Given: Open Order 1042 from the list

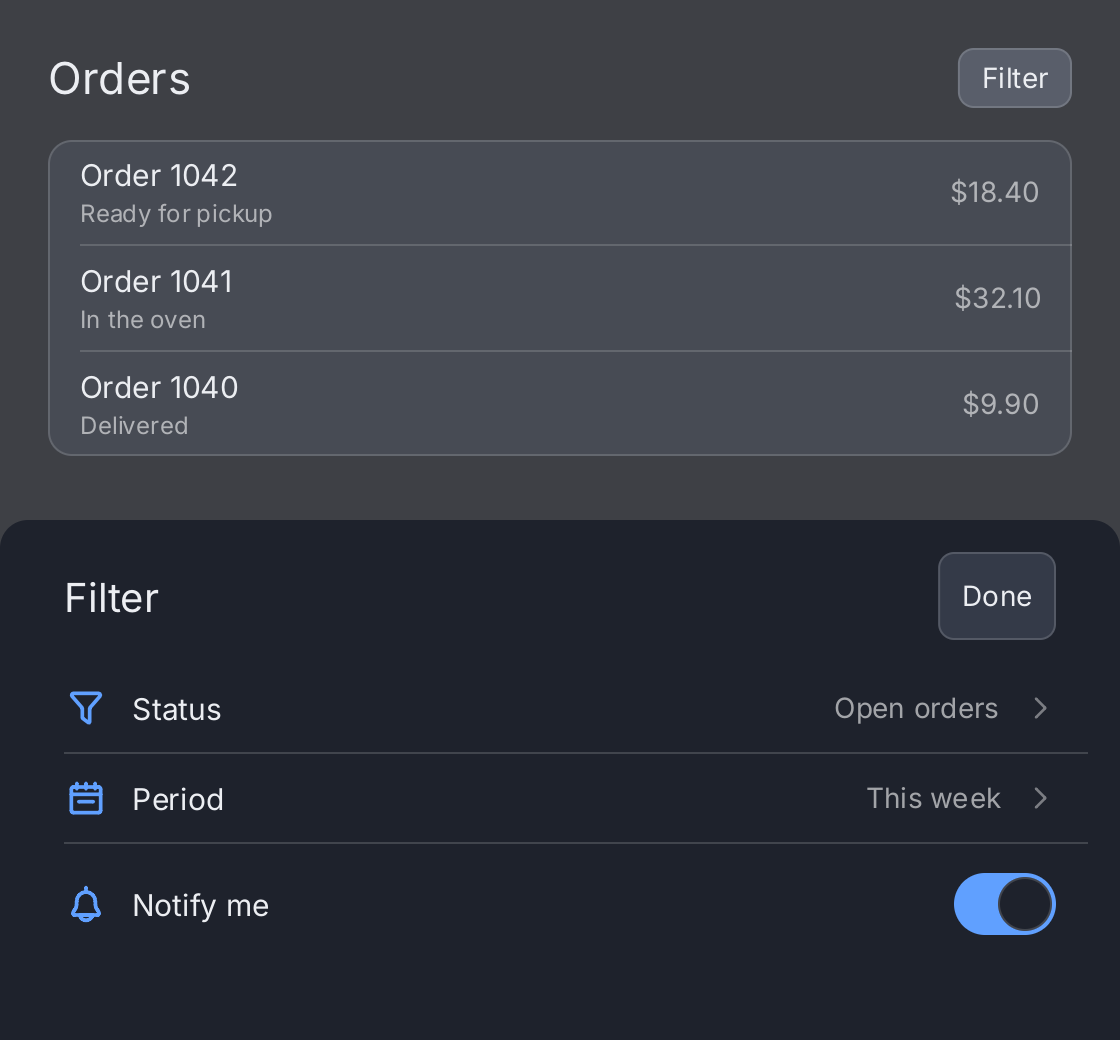Looking at the screenshot, I should pos(560,193).
